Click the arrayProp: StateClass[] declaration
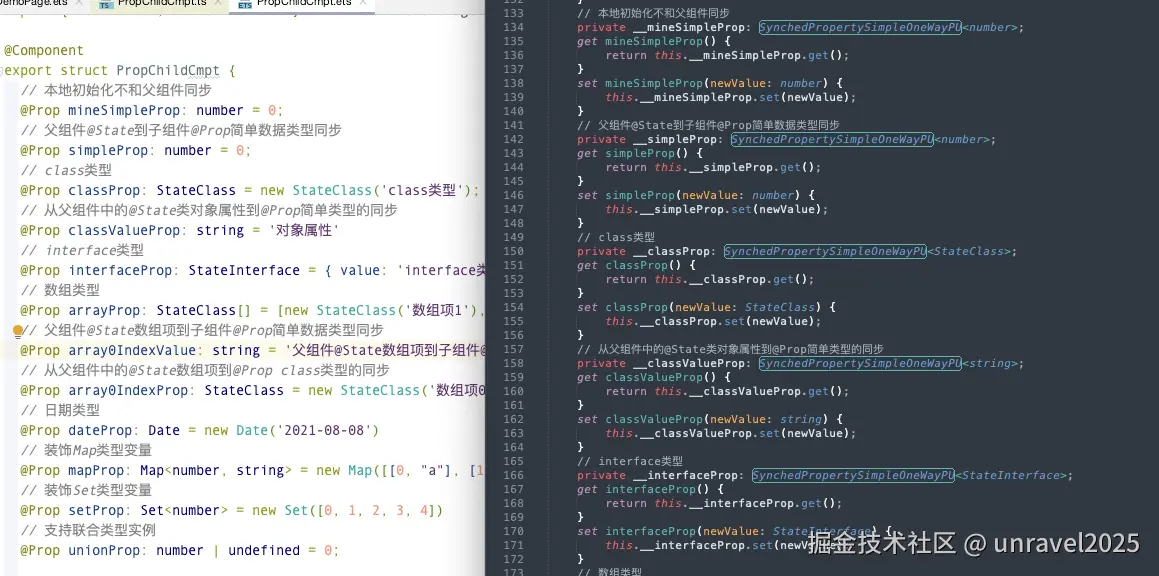The height and width of the screenshot is (576, 1159). (252, 310)
